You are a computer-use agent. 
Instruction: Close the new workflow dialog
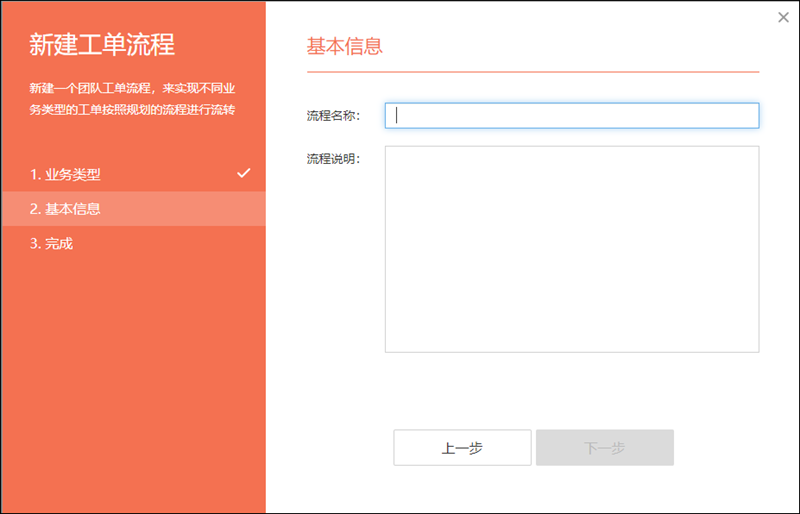783,17
